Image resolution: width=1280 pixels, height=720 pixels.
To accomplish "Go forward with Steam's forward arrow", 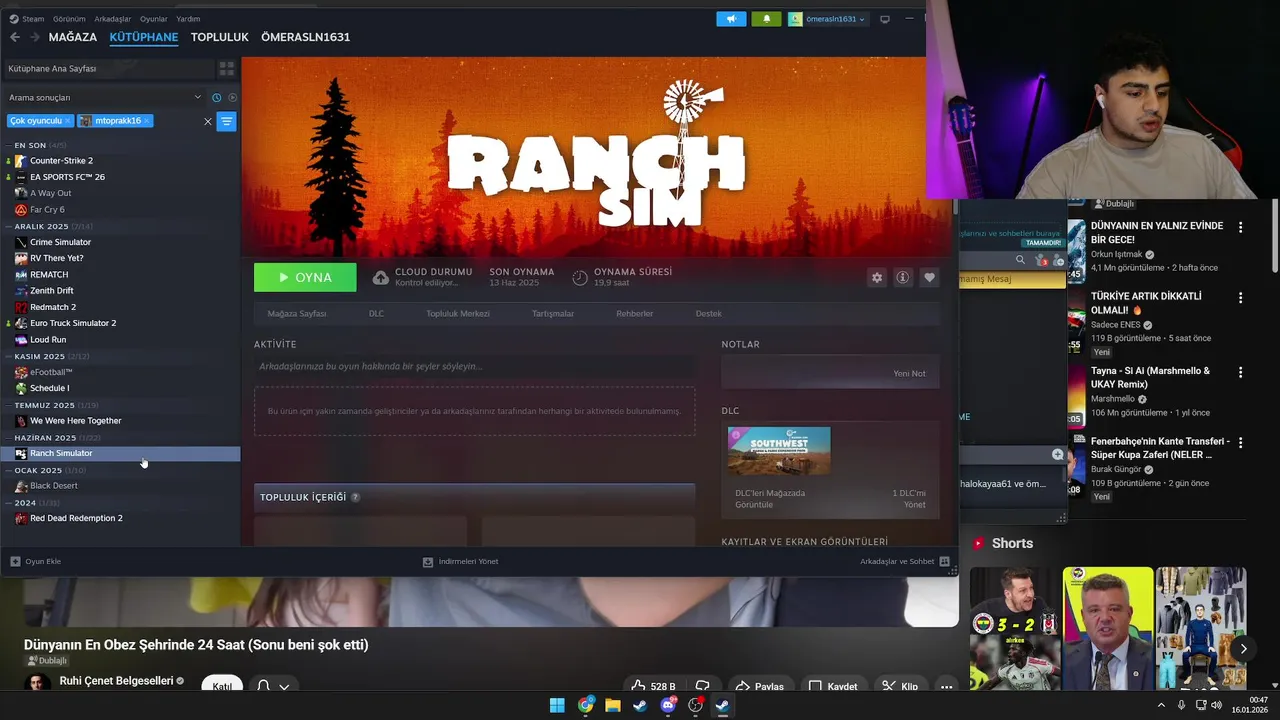I will [x=35, y=37].
